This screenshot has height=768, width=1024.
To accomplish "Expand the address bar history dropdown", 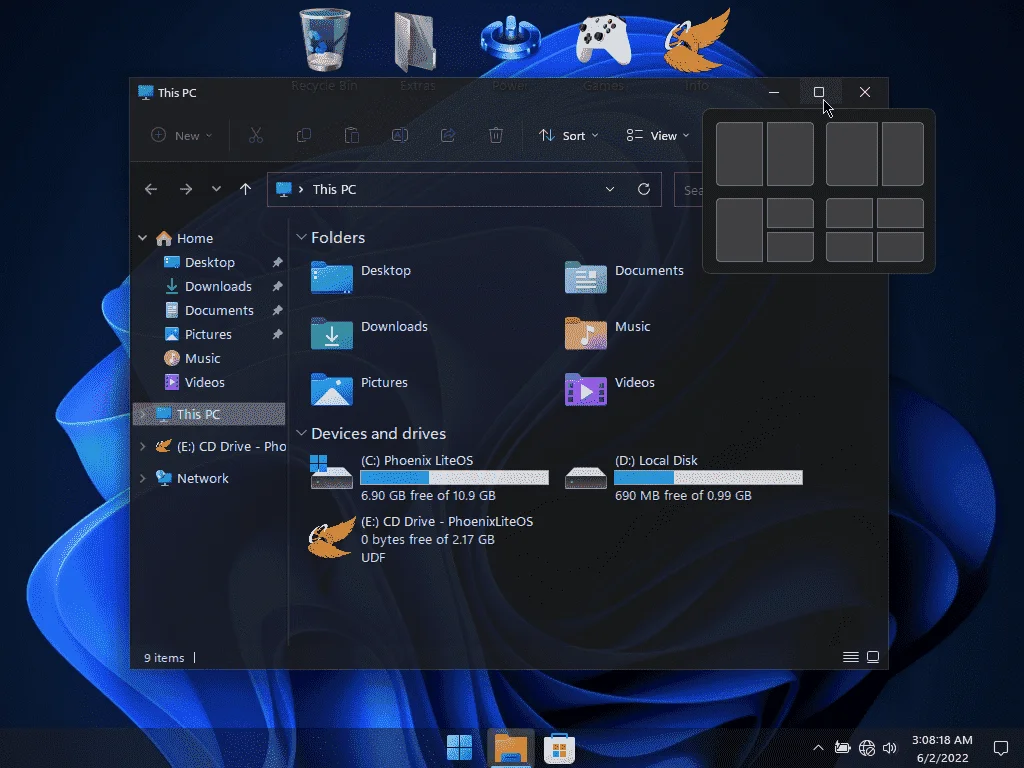I will pyautogui.click(x=610, y=189).
